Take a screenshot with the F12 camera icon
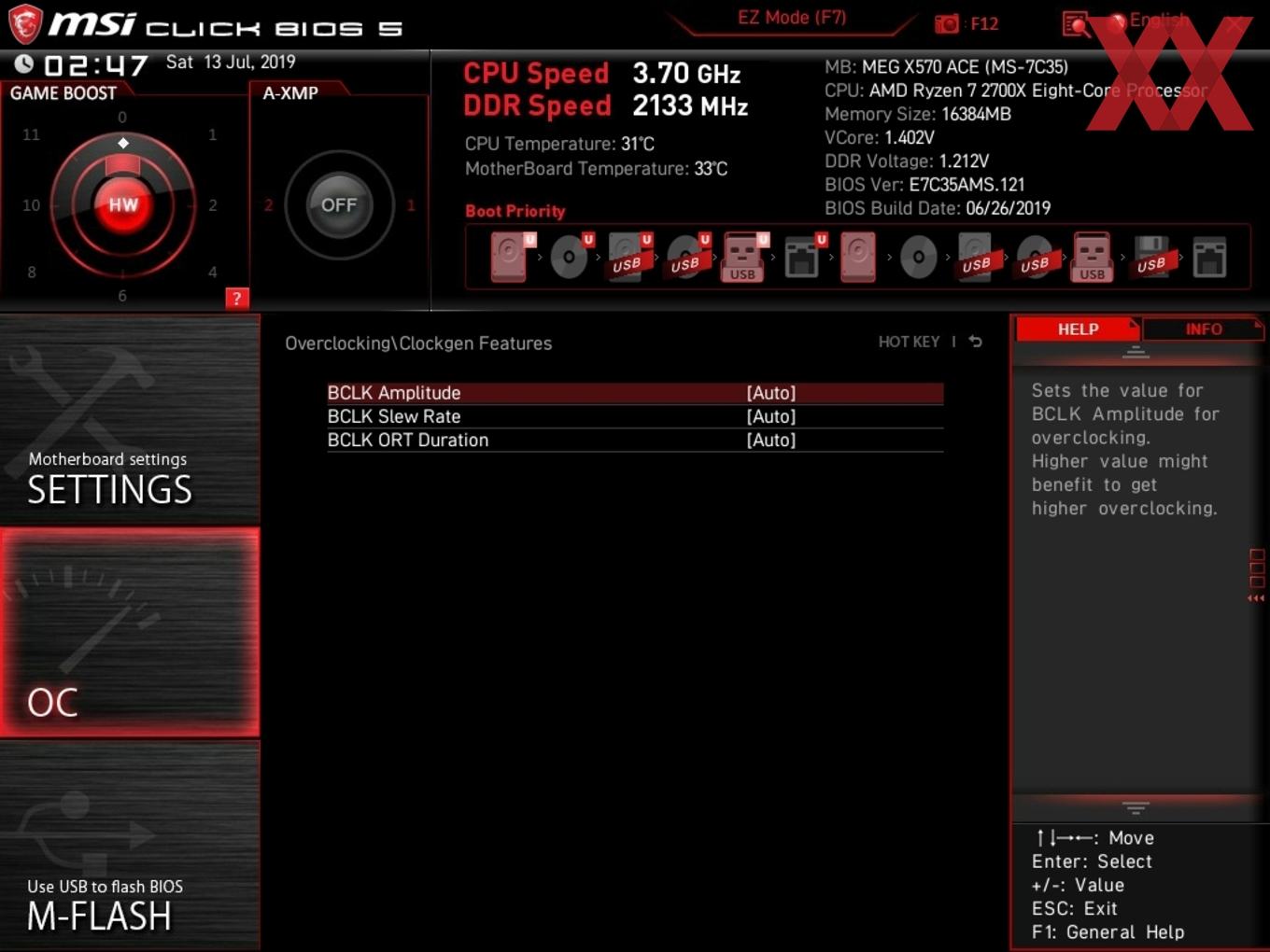Screen dimensions: 1270x952 click(946, 23)
